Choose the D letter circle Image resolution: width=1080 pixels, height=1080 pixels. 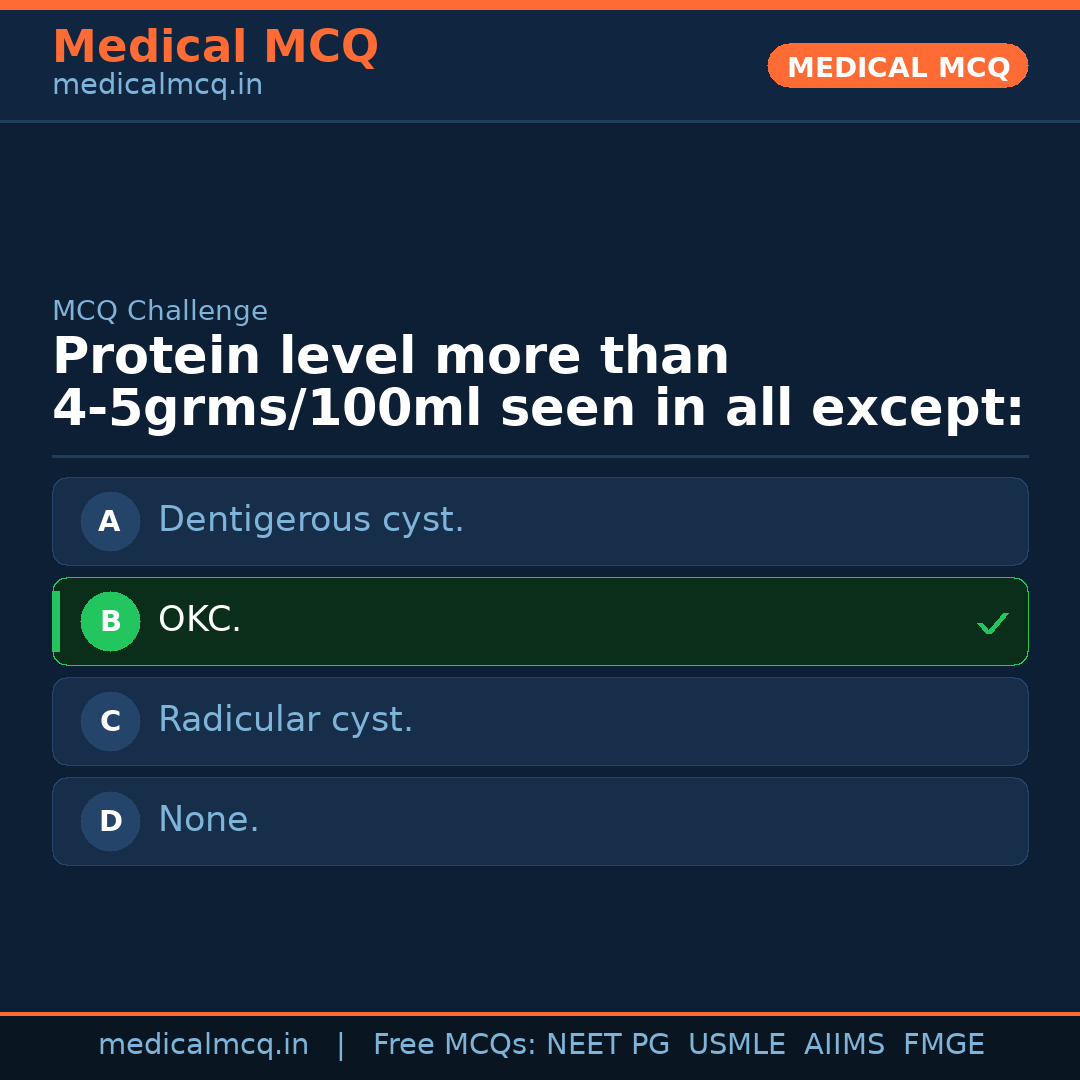coord(110,821)
